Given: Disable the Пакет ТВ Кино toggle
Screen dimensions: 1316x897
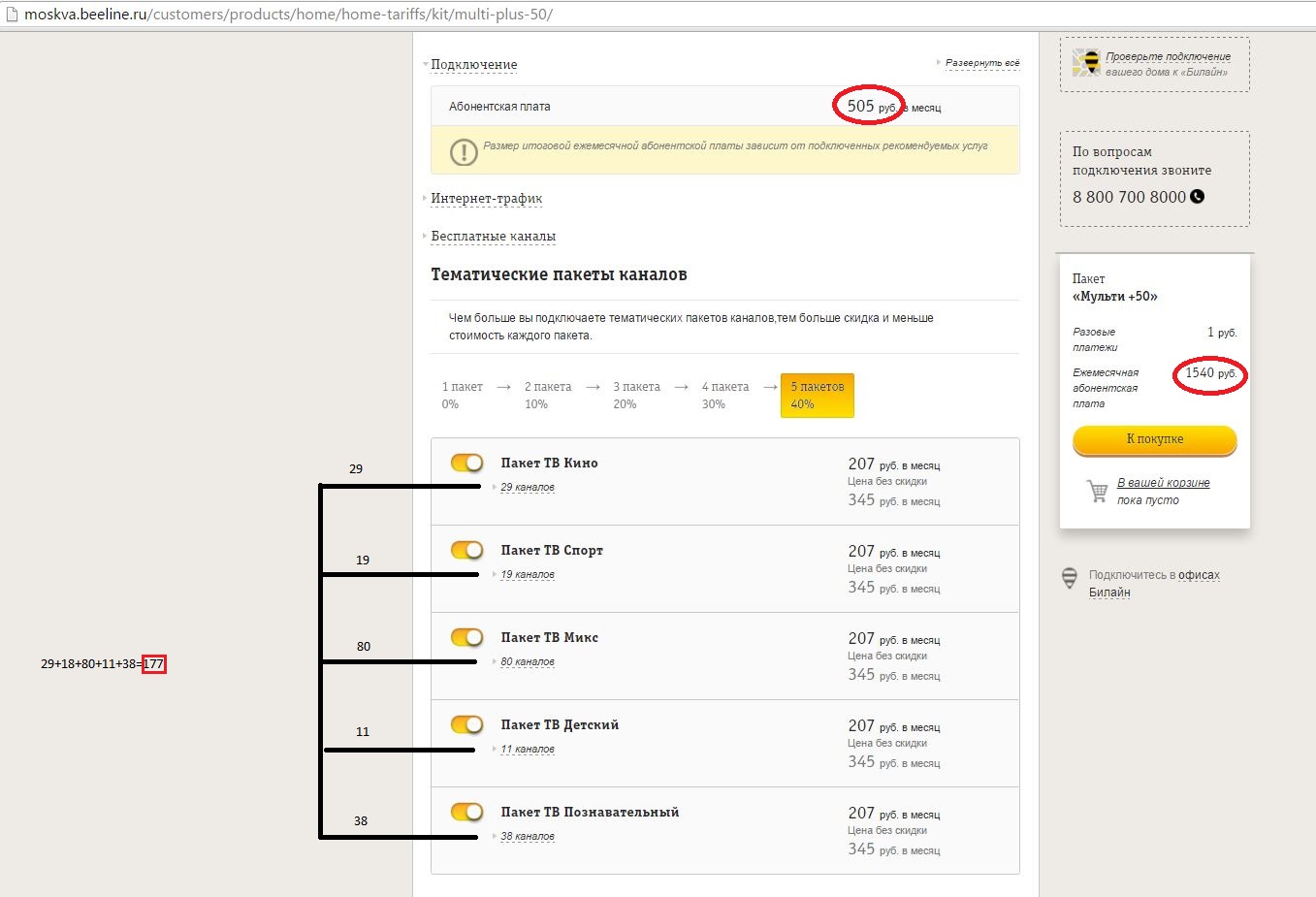Looking at the screenshot, I should [466, 463].
